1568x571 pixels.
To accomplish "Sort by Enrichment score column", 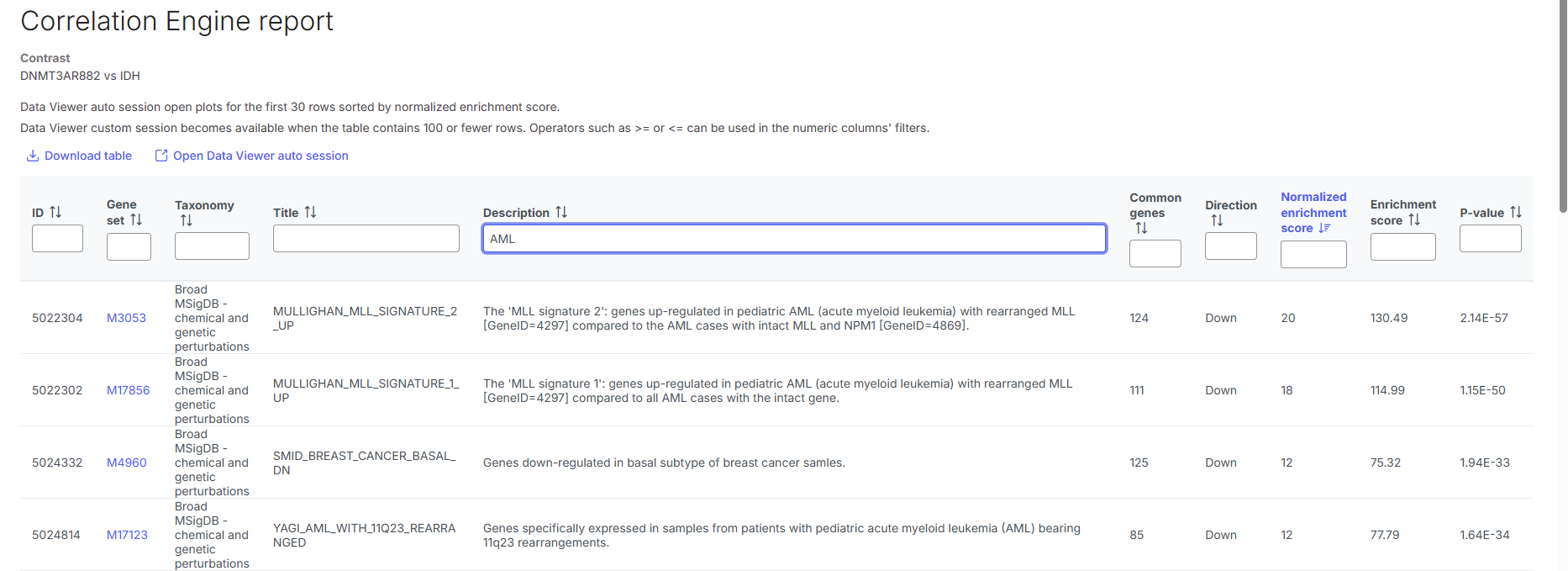I will (x=1414, y=219).
